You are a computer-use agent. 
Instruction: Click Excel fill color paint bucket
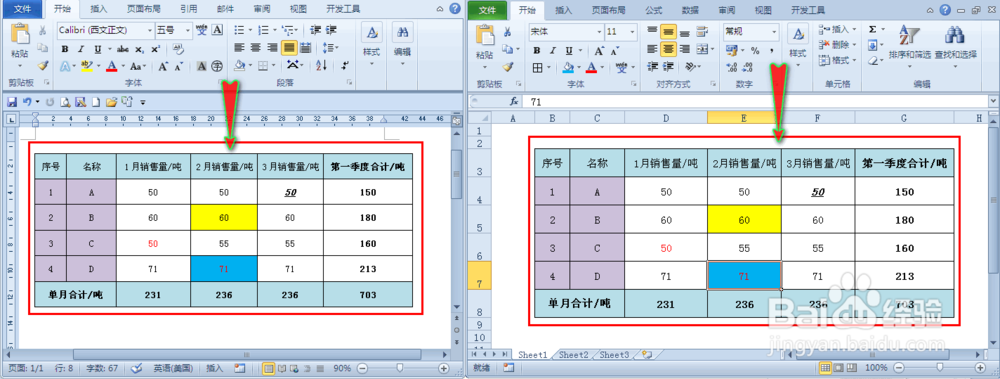[568, 67]
